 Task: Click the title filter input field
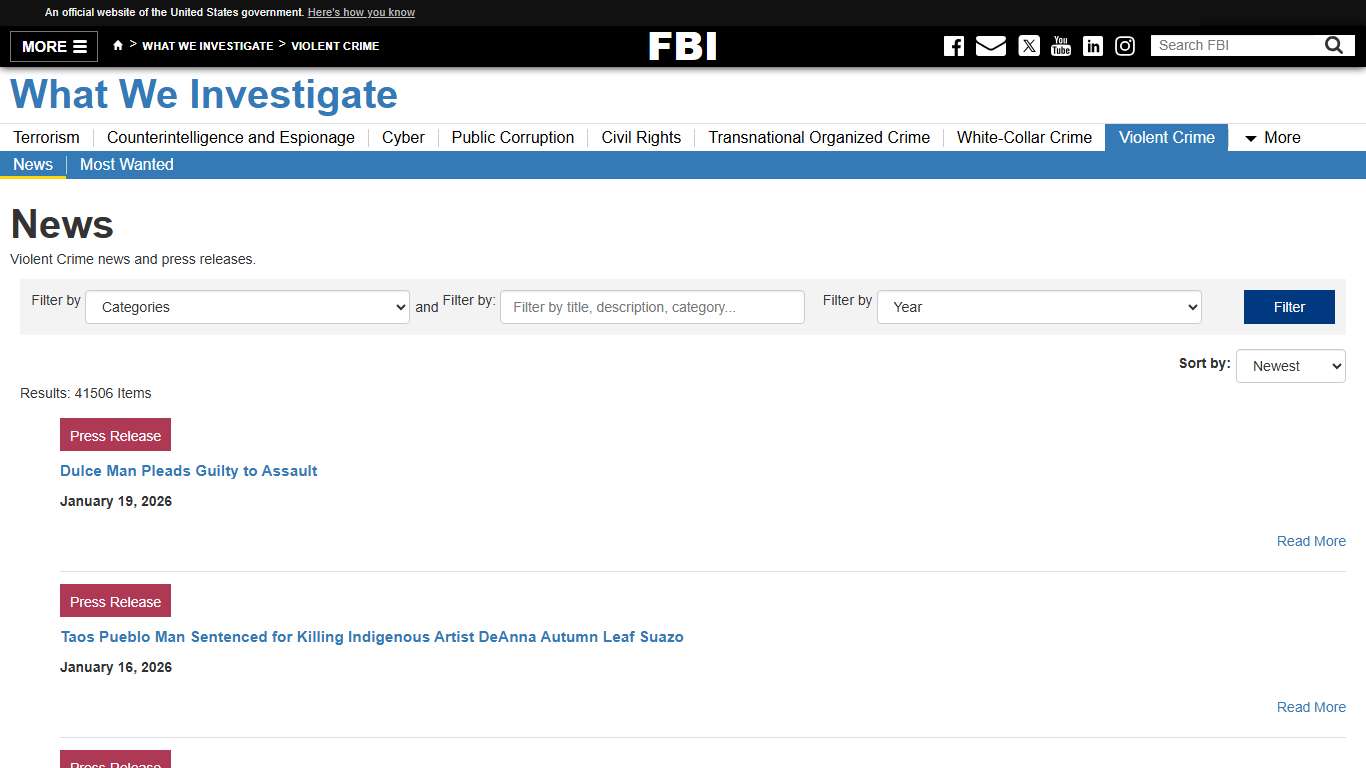(x=651, y=307)
